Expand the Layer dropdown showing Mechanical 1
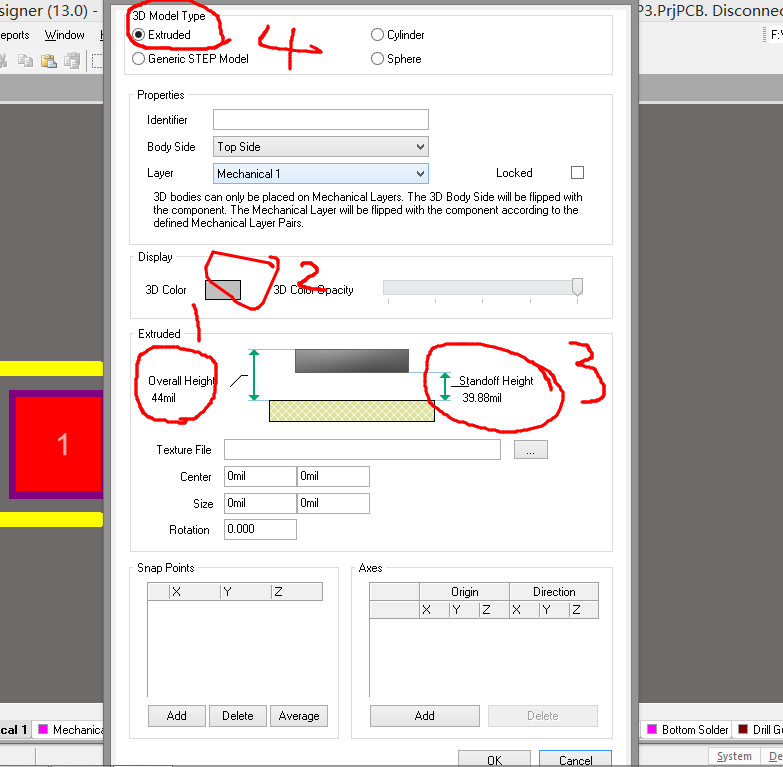 pyautogui.click(x=321, y=174)
